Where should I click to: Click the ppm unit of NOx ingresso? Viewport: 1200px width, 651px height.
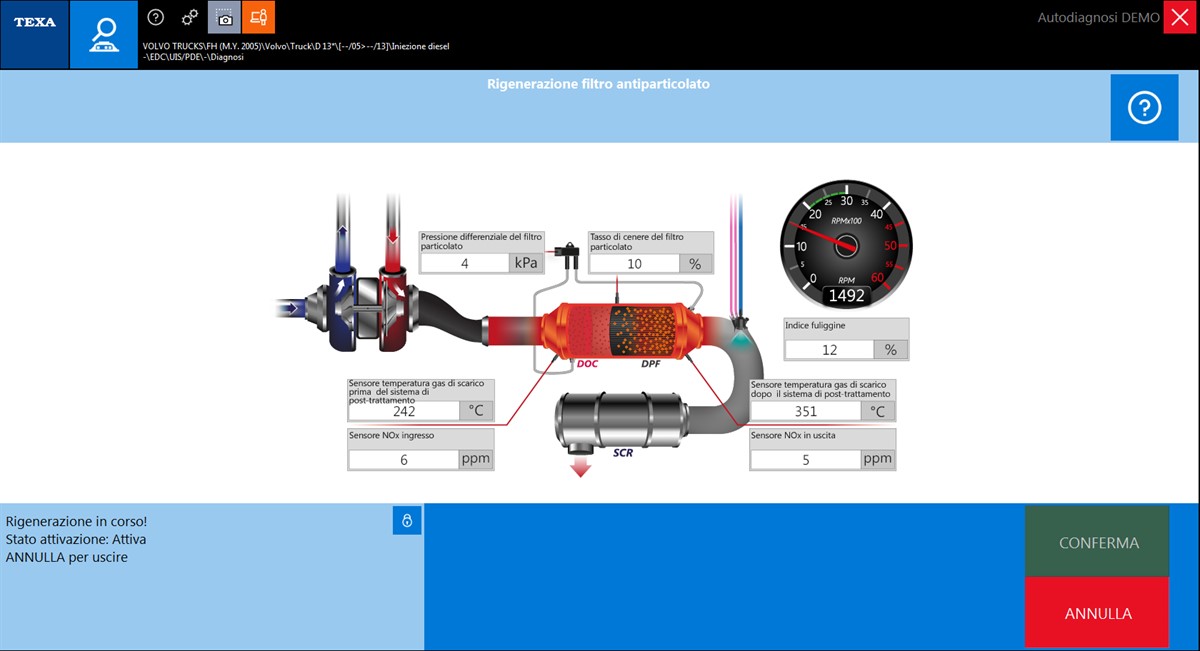click(476, 460)
